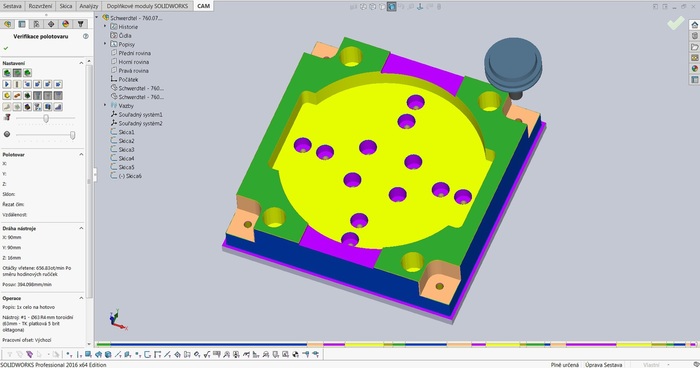
Task: Open the DimXpert crosshair tab icon
Action: [x=51, y=24]
